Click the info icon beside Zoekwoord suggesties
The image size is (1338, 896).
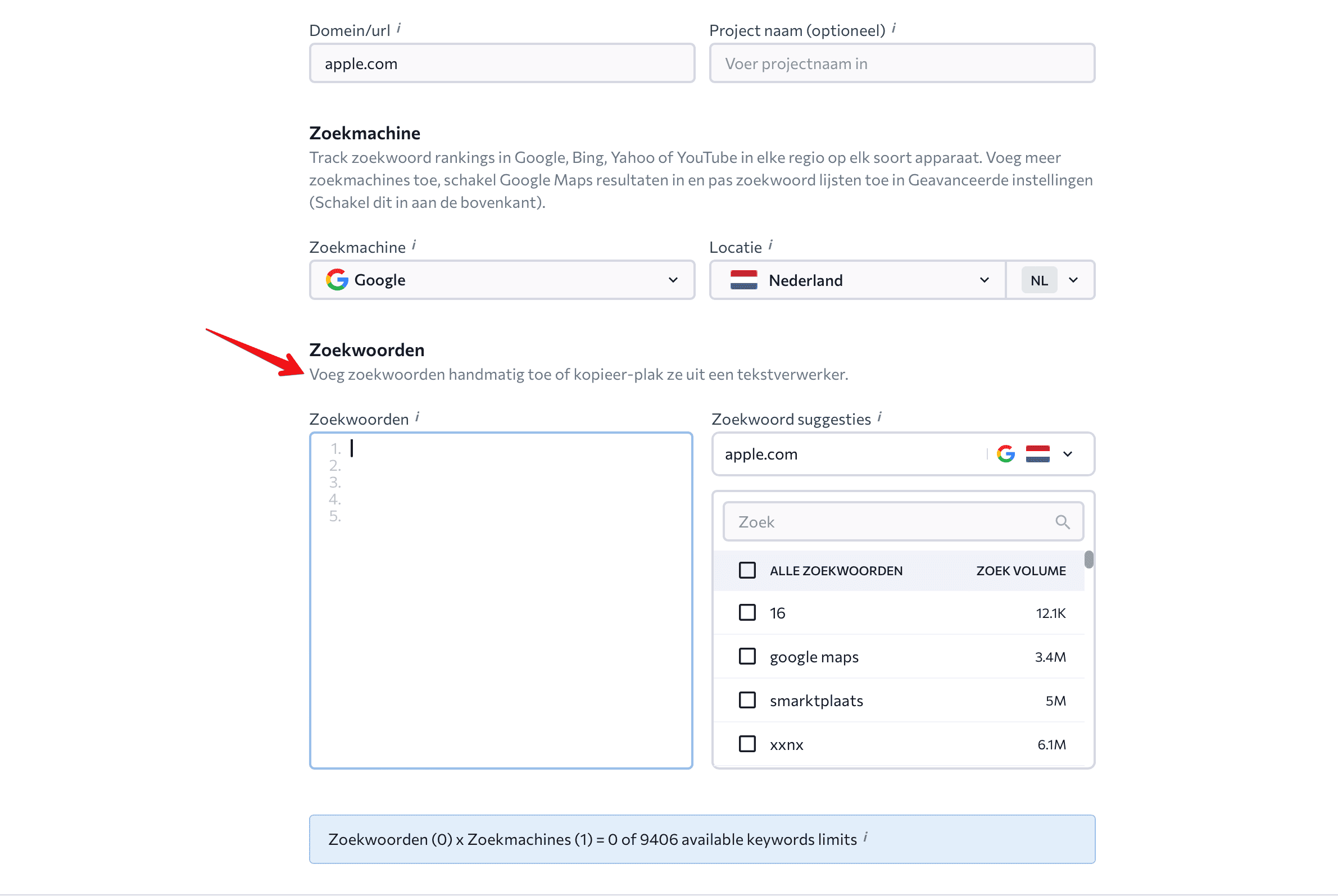(879, 417)
